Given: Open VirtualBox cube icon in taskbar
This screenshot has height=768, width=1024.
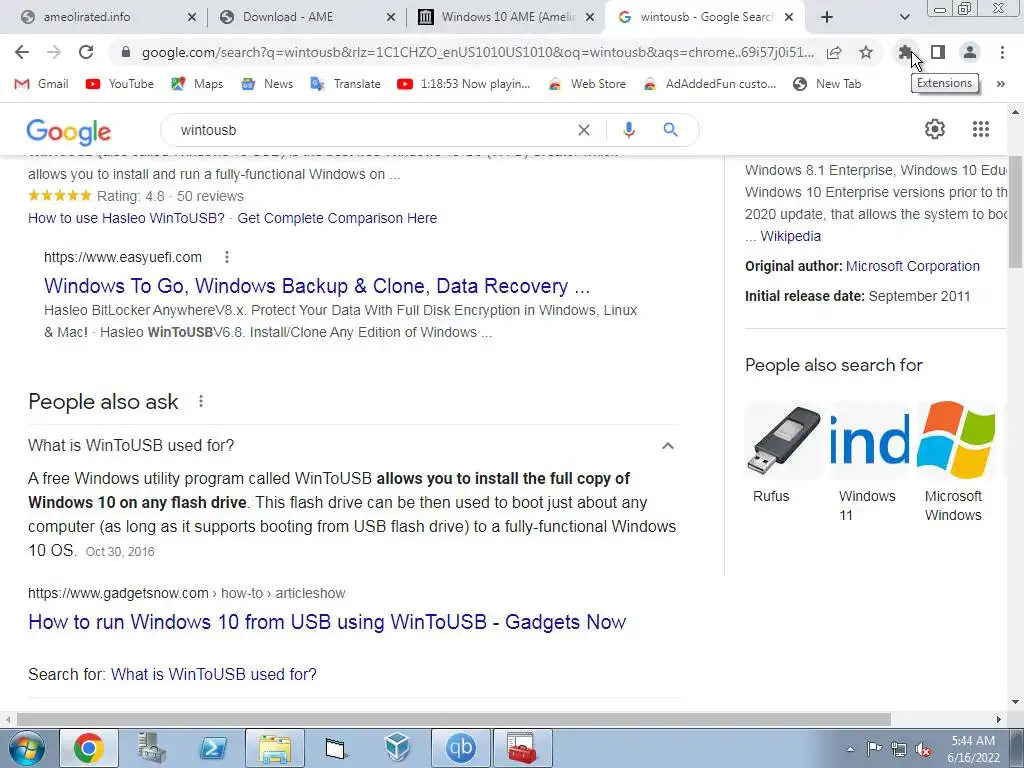Looking at the screenshot, I should [397, 748].
